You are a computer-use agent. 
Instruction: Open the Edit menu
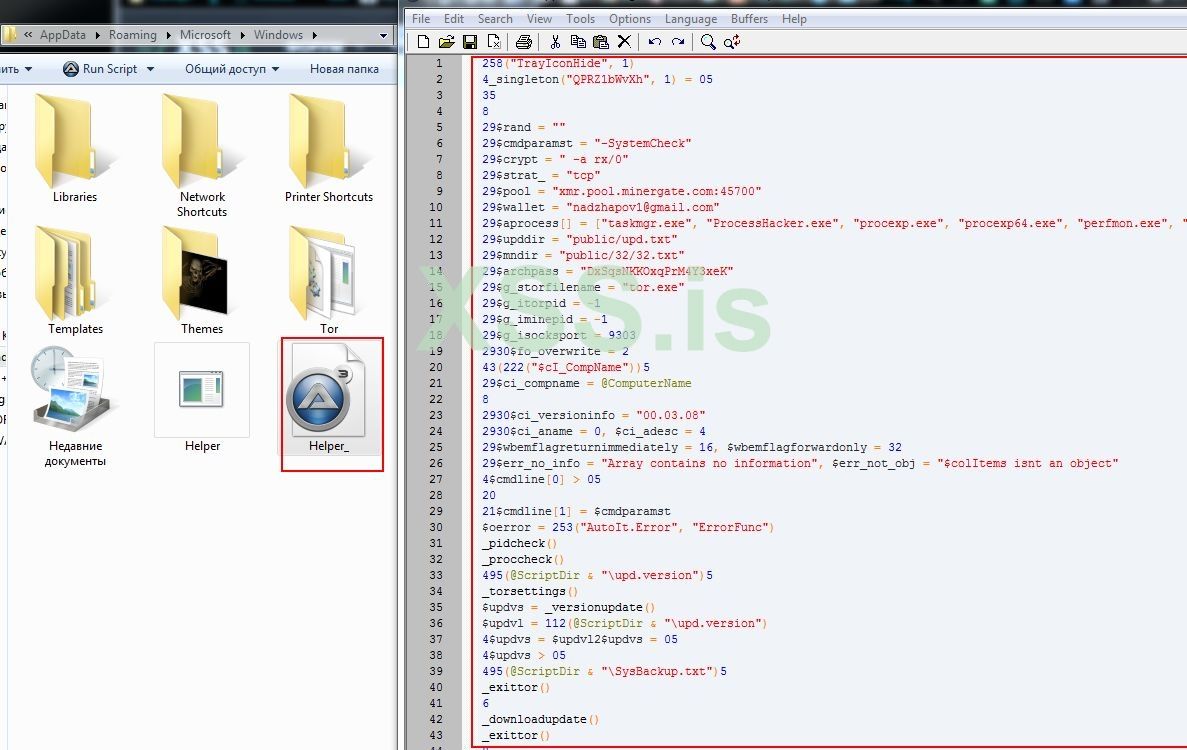click(x=454, y=19)
